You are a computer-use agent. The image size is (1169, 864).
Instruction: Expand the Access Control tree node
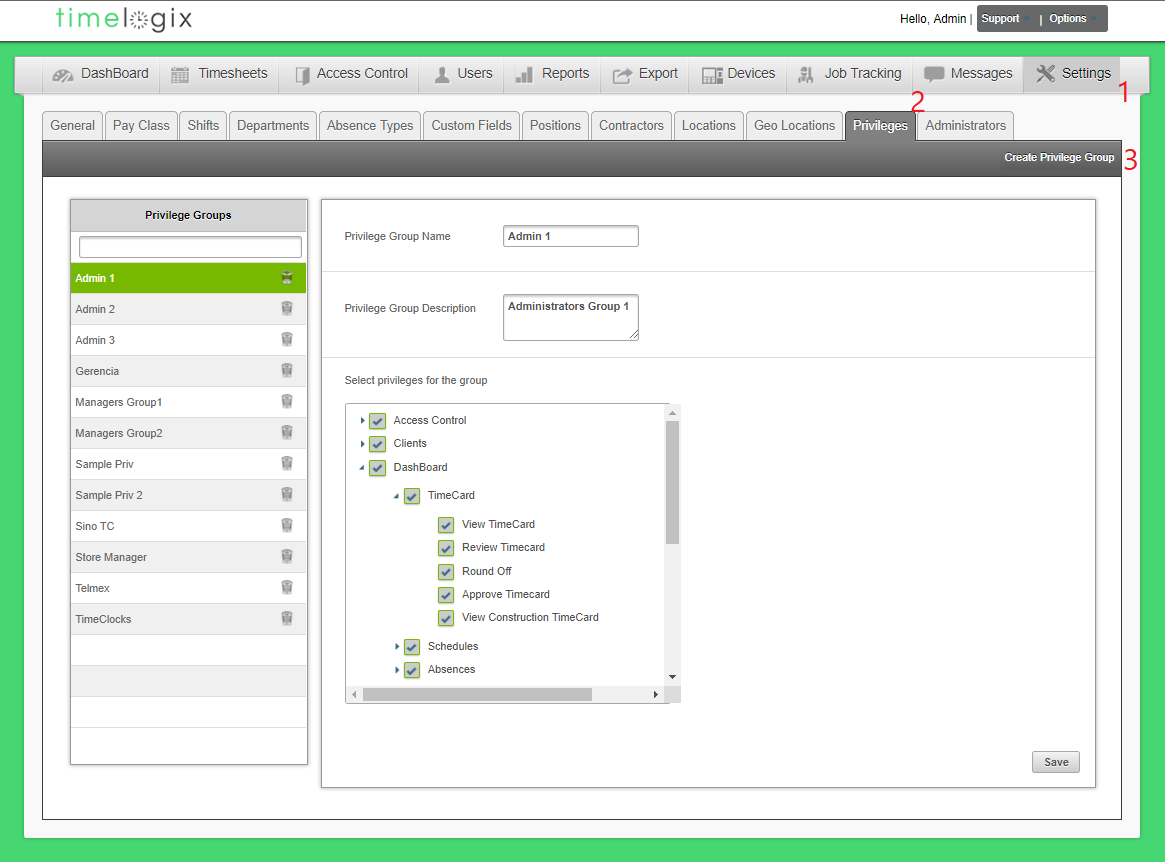362,420
